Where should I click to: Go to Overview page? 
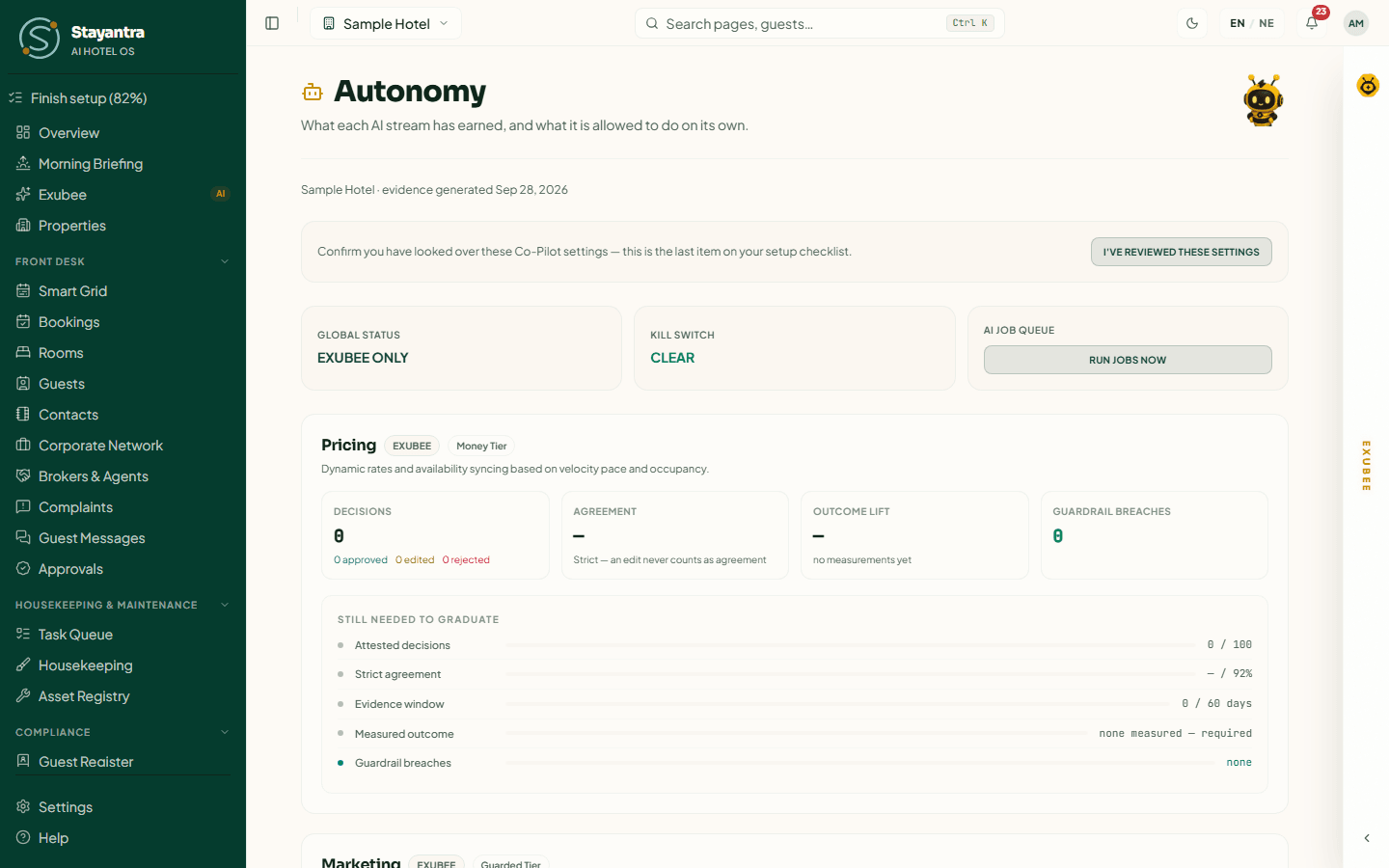(123, 133)
